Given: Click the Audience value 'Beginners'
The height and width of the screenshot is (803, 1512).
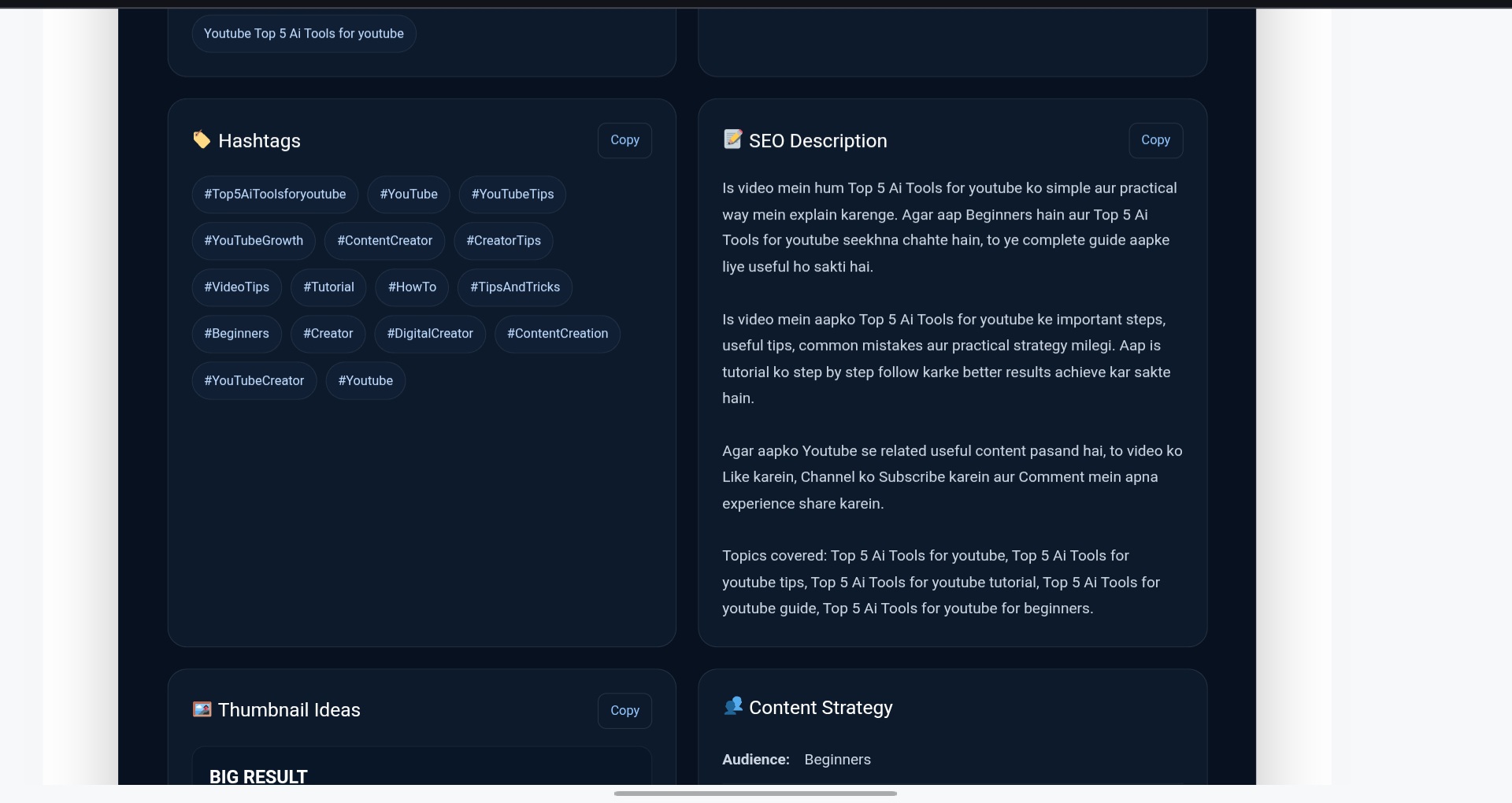Looking at the screenshot, I should pyautogui.click(x=837, y=760).
